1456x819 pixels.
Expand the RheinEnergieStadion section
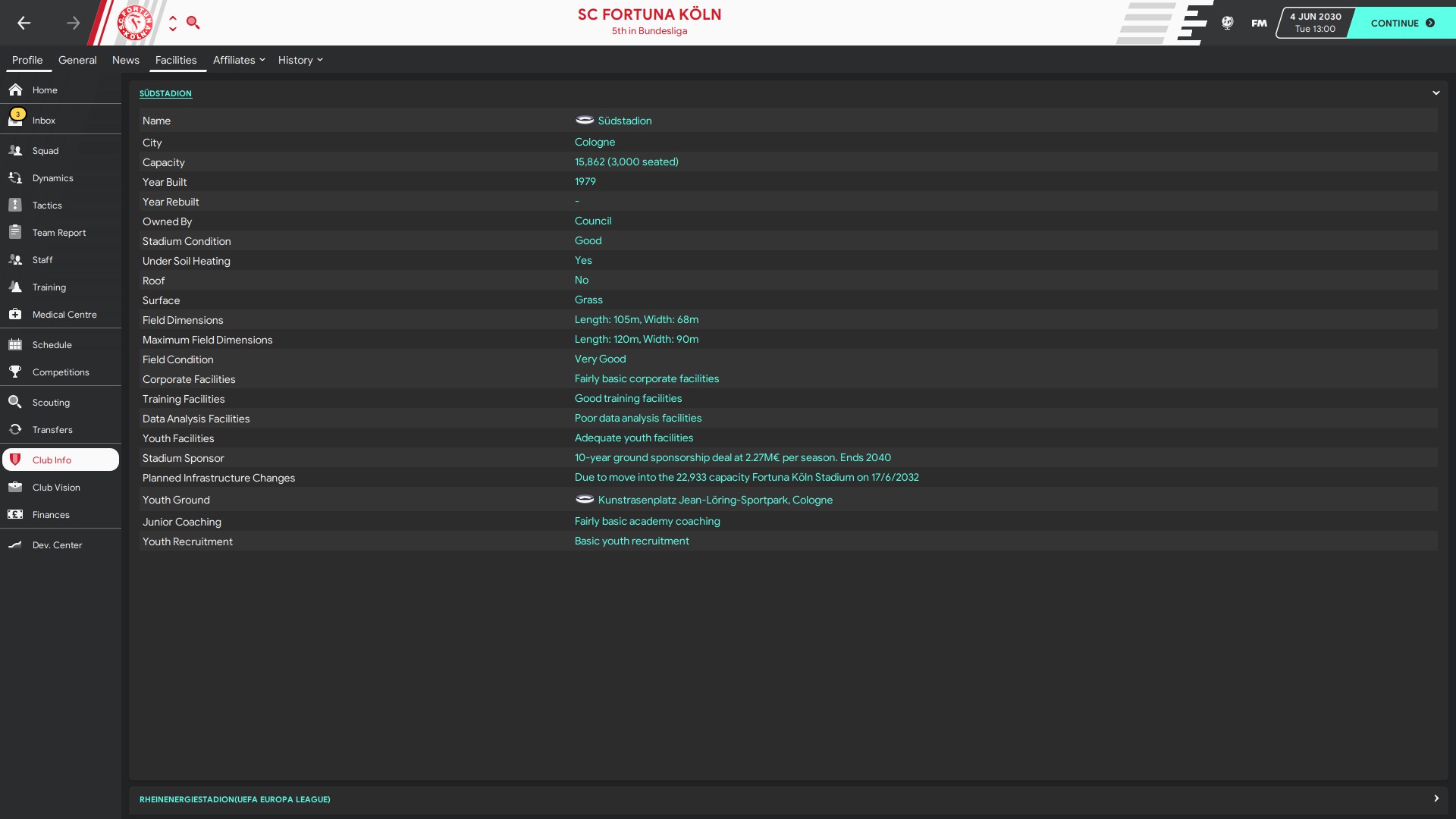(1436, 799)
